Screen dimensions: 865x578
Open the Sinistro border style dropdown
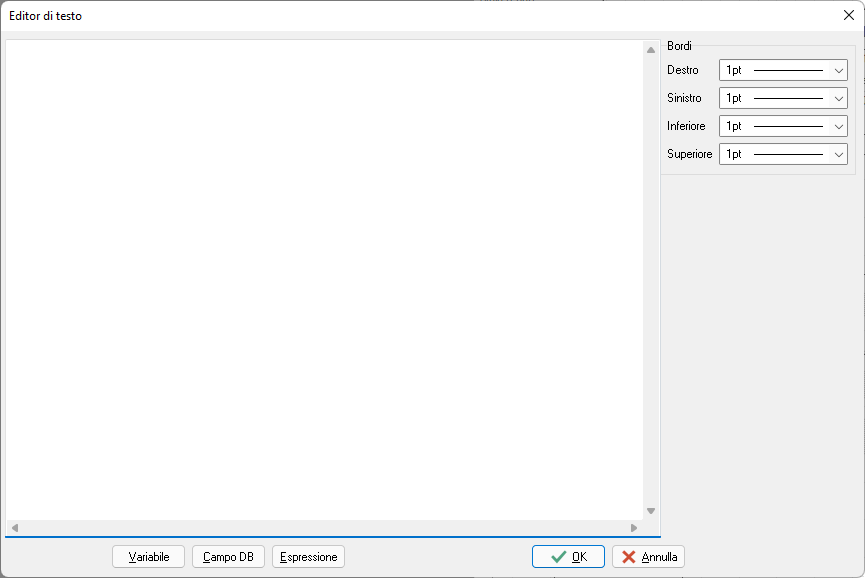click(783, 98)
